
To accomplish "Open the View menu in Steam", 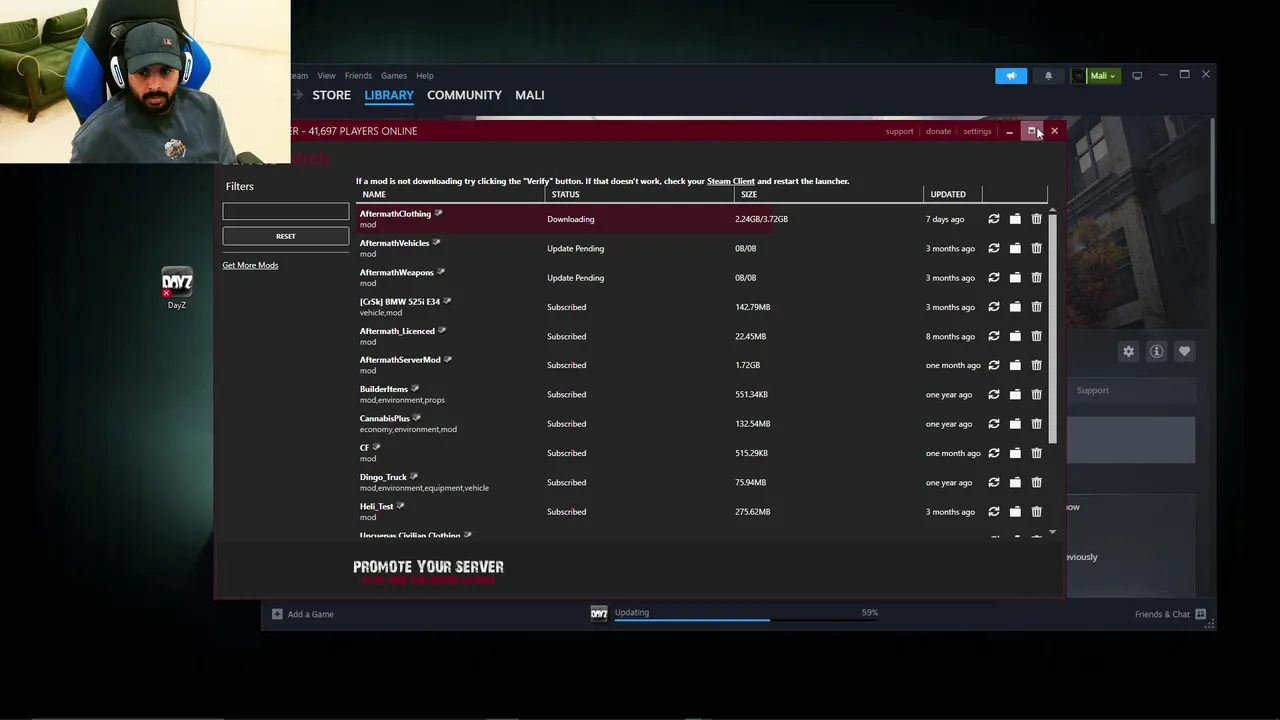I will pos(327,76).
